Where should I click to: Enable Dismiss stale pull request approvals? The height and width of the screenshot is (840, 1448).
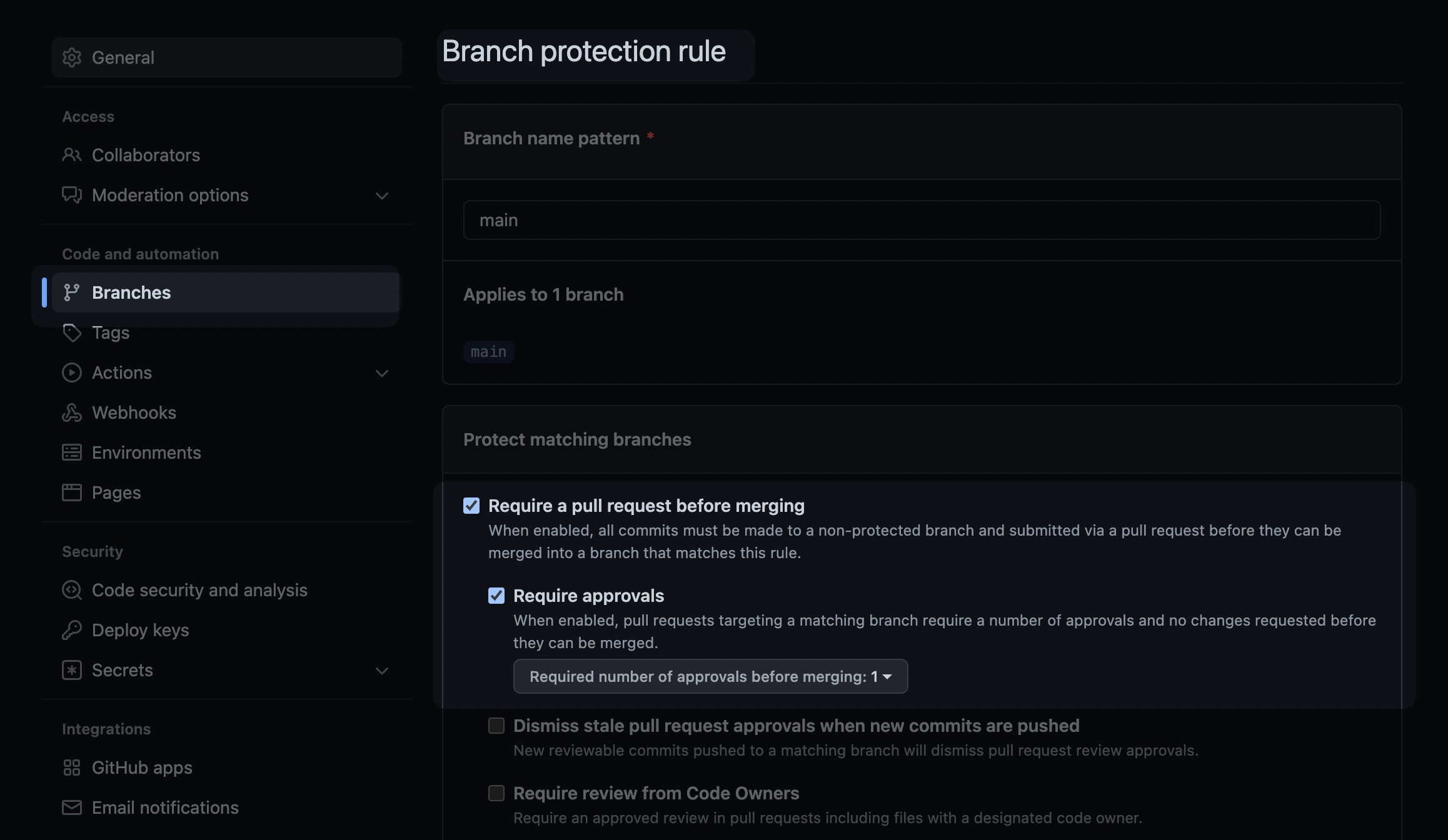click(496, 726)
